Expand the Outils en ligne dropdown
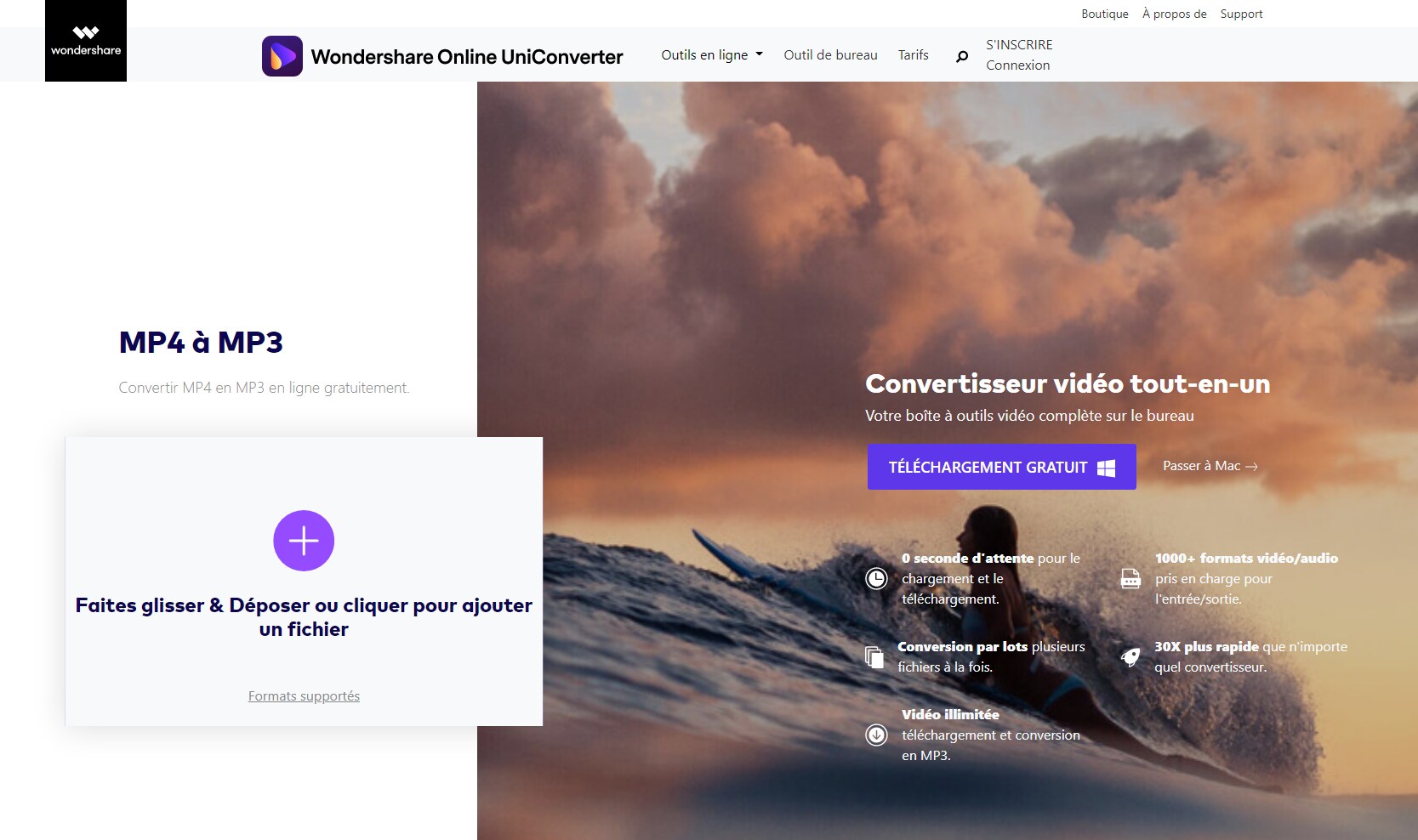1418x840 pixels. pos(712,54)
